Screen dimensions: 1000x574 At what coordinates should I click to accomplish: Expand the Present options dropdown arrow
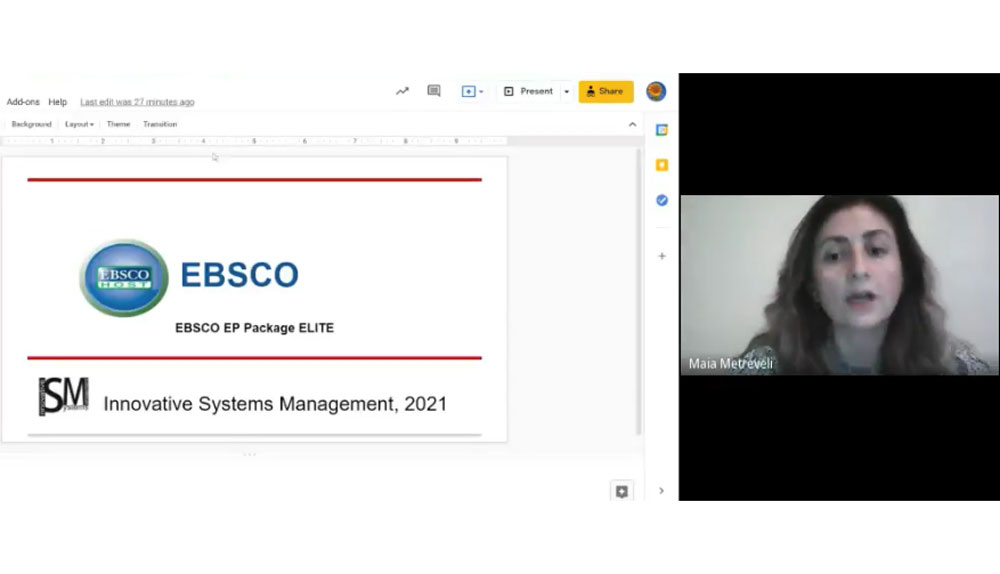pos(567,92)
